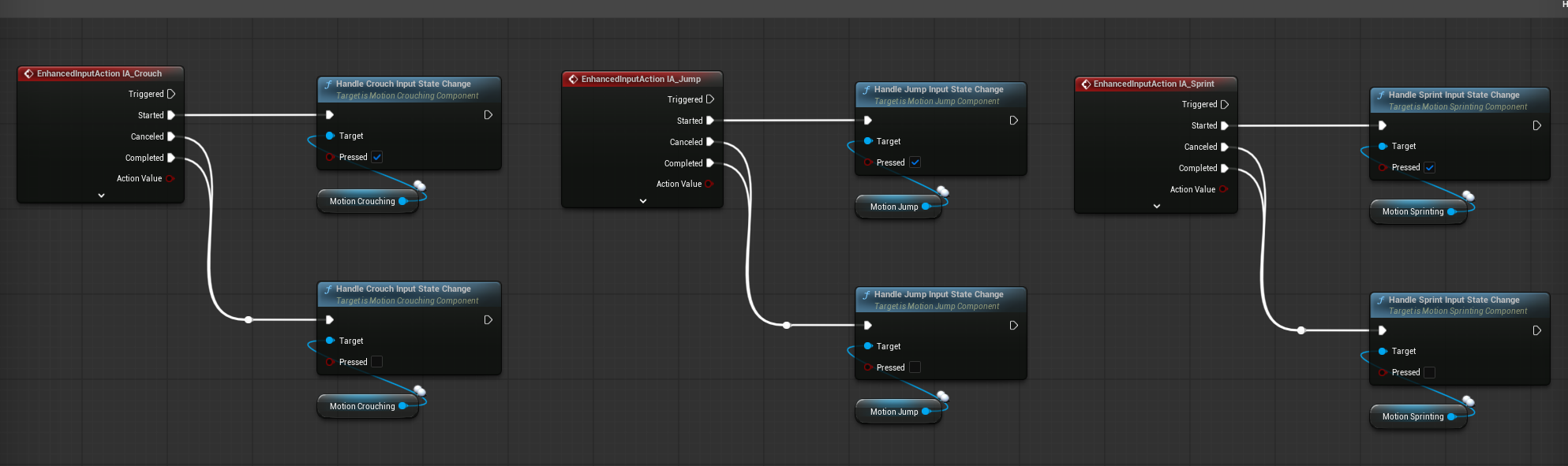
Task: Click exec output pin of checked-Pressed Handle Crouch node
Action: (488, 115)
